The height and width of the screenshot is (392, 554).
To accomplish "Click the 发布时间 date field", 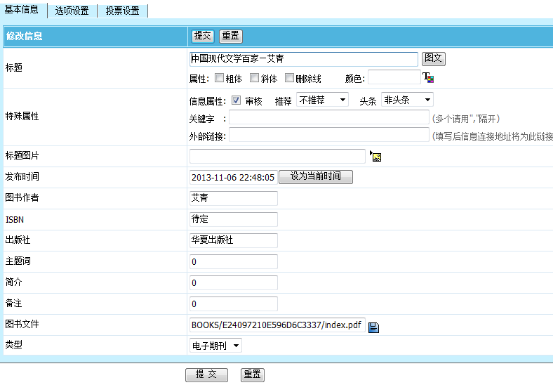I will click(x=233, y=177).
